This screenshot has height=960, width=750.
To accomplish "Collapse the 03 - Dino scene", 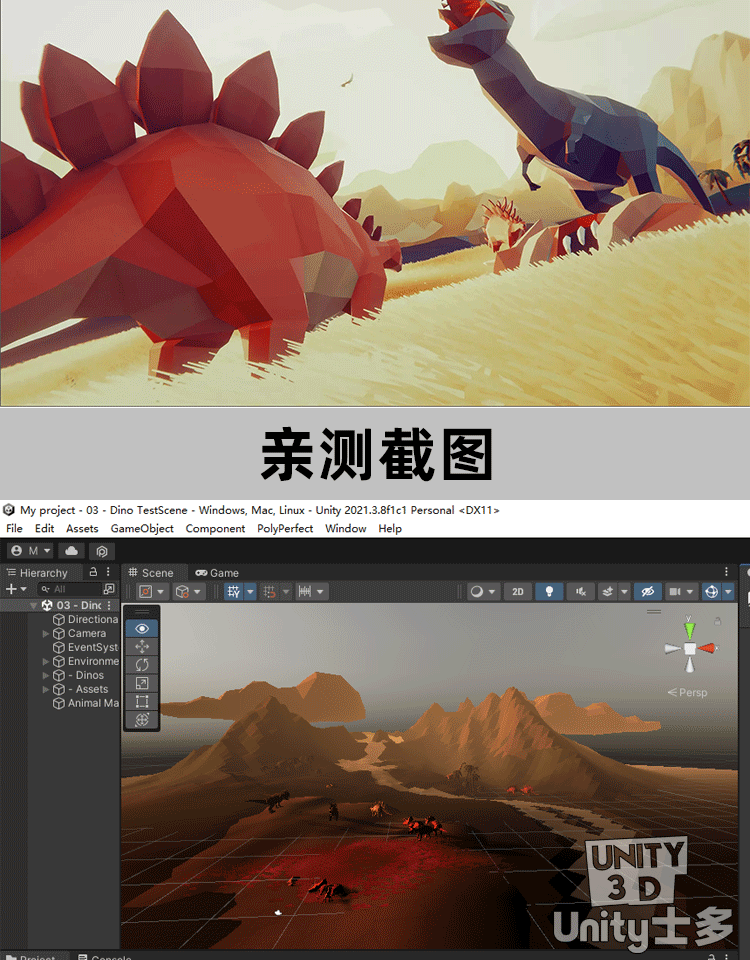I will [34, 605].
